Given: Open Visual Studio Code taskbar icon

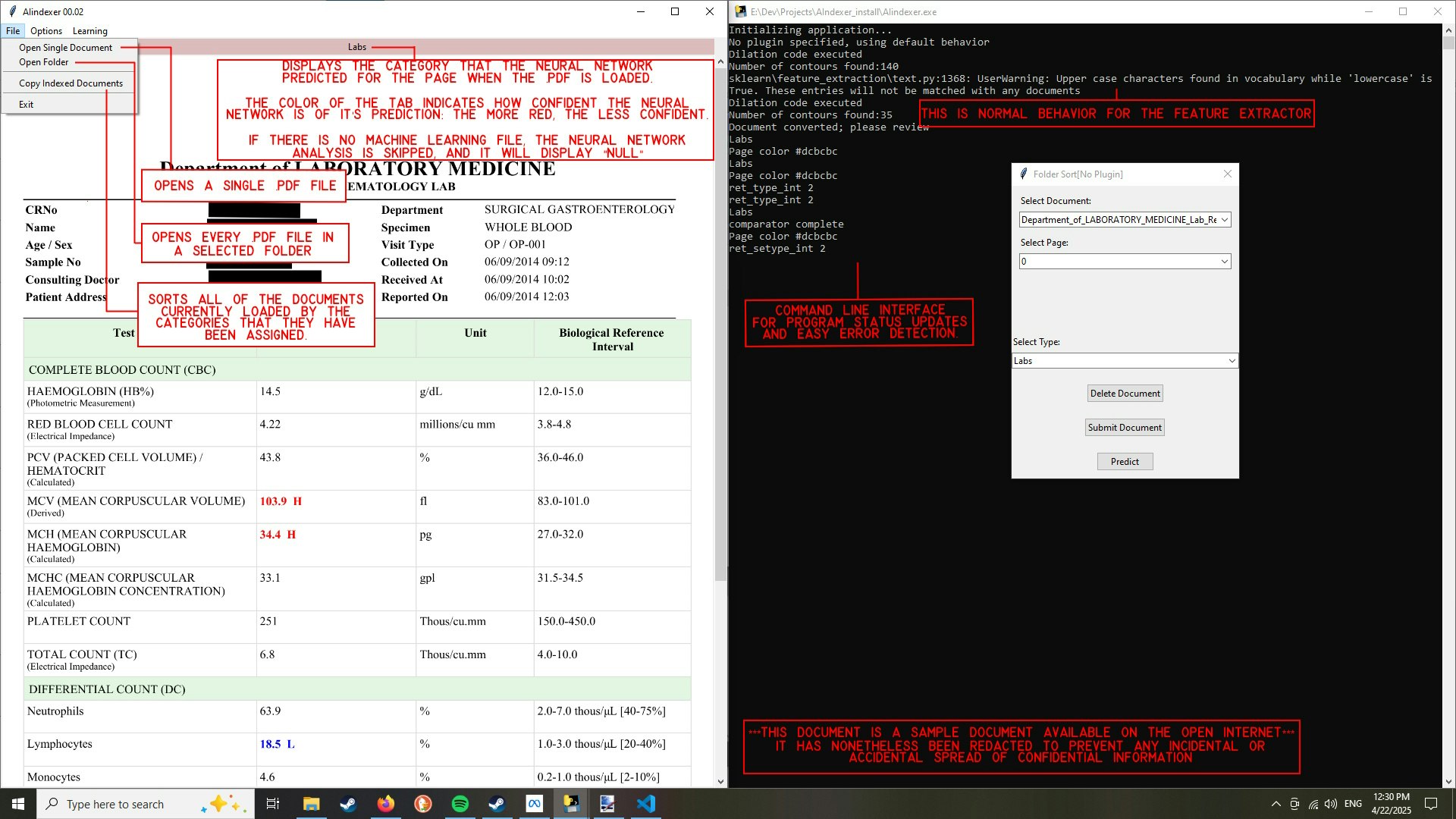Looking at the screenshot, I should (x=646, y=804).
